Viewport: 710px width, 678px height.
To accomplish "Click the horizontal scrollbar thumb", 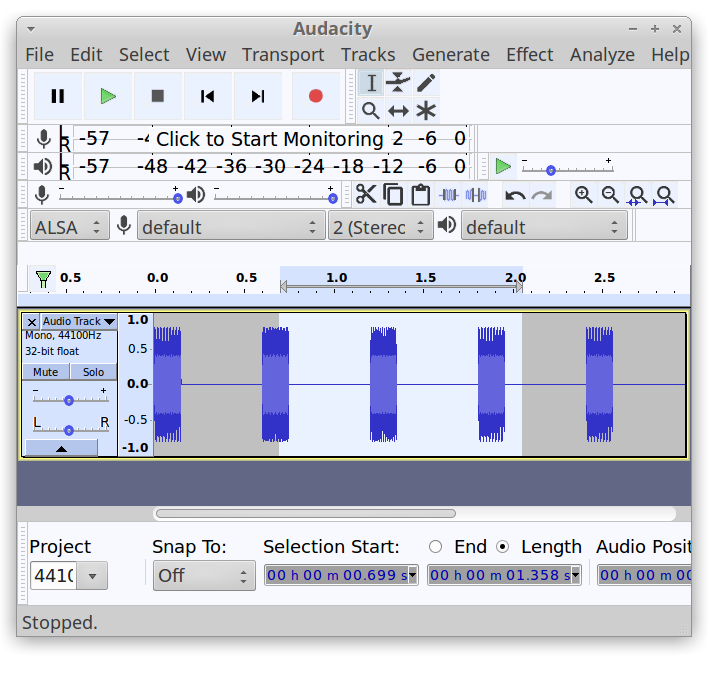I will 306,513.
